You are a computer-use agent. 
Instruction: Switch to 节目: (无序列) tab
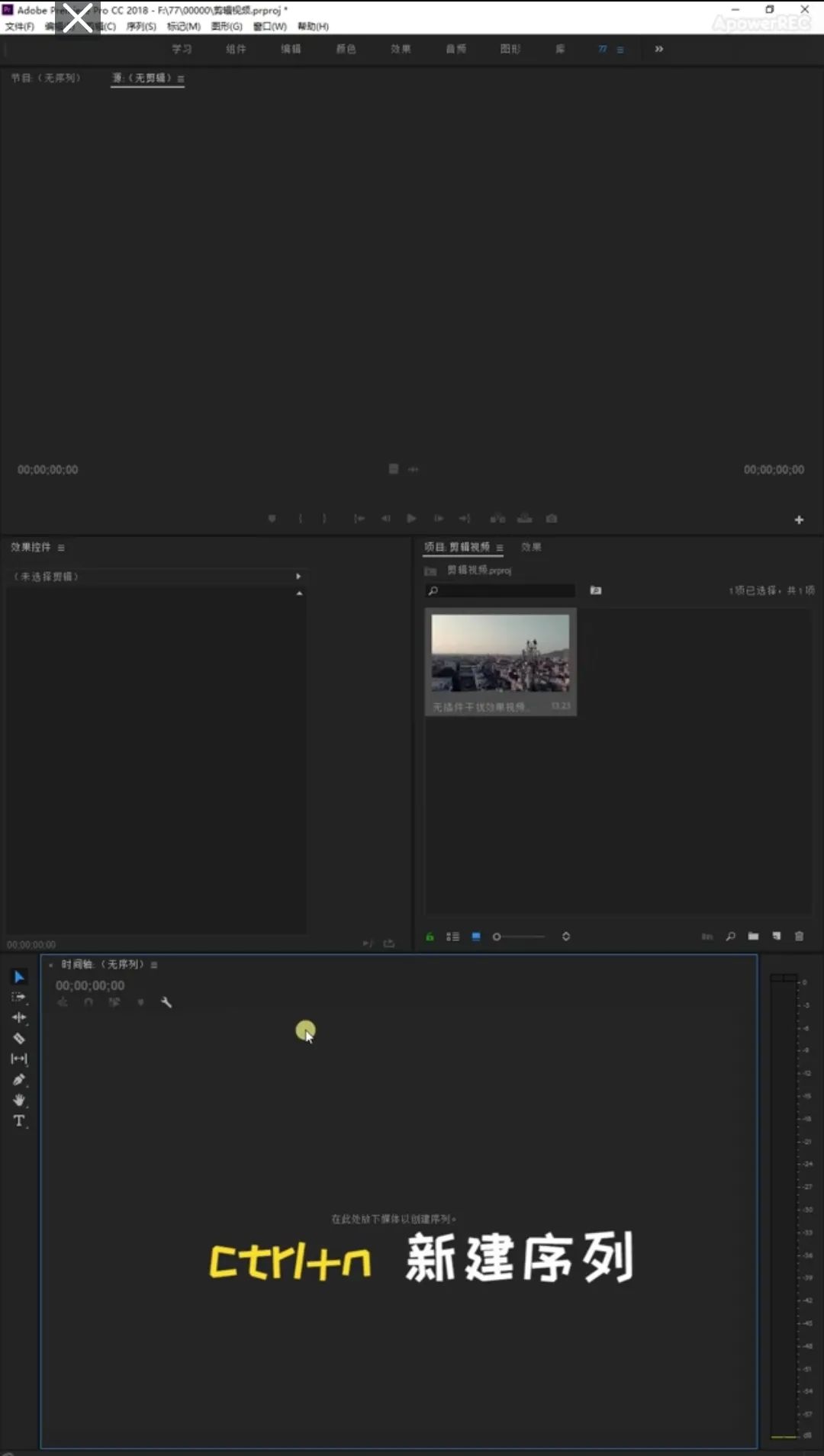pos(46,78)
